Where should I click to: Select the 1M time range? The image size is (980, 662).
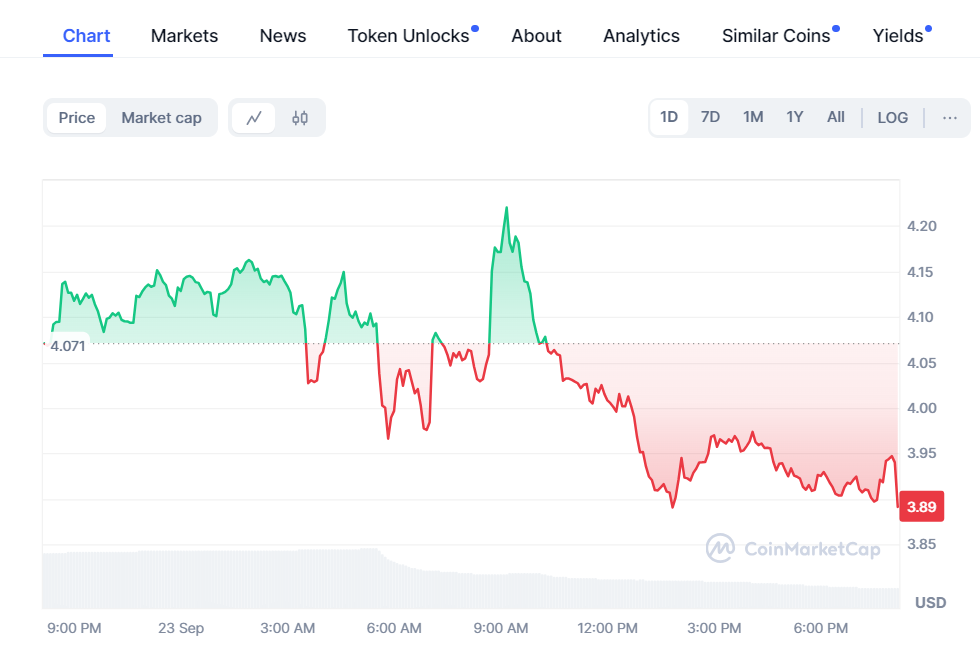click(753, 117)
